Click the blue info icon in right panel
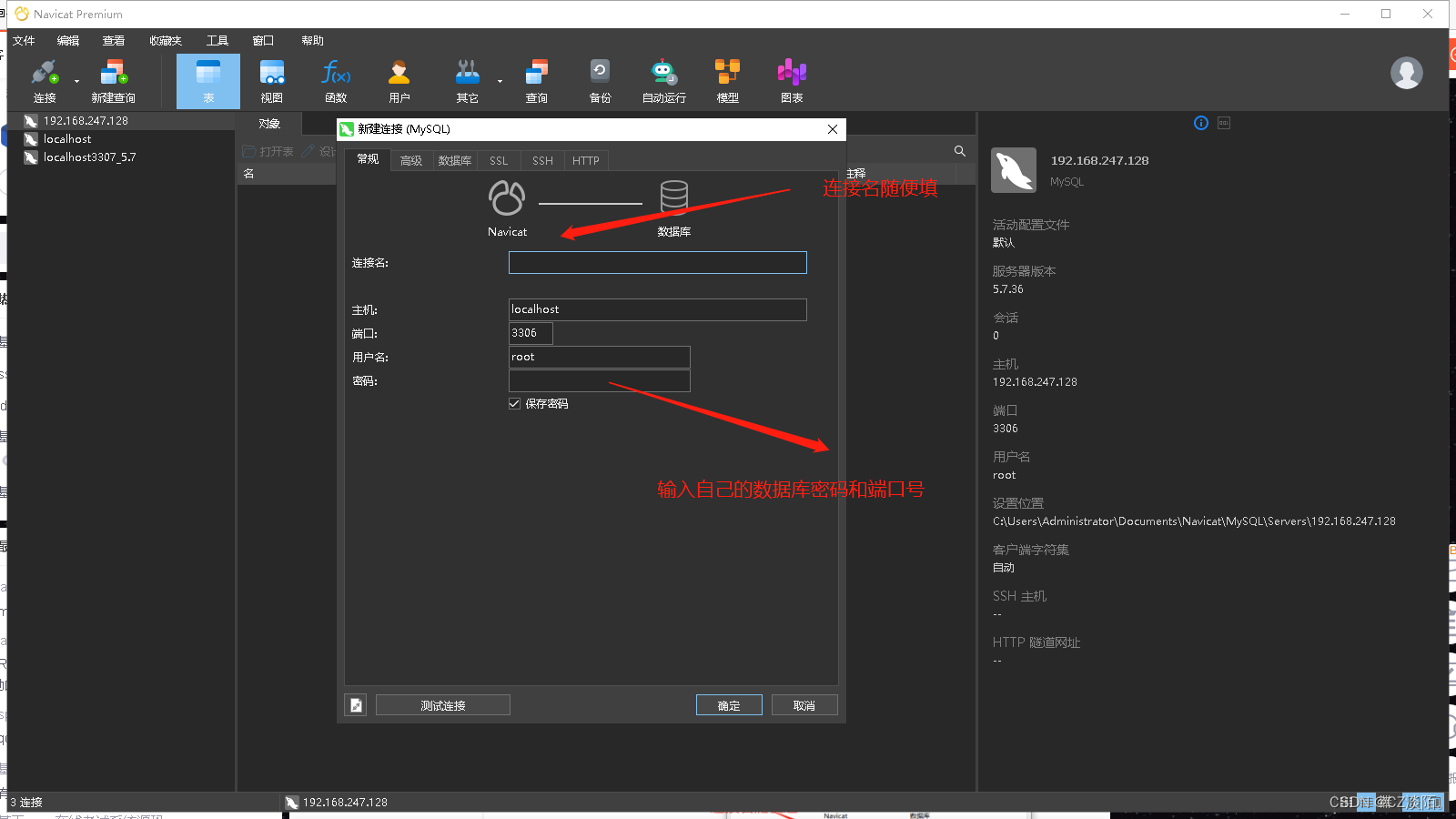 coord(1201,123)
